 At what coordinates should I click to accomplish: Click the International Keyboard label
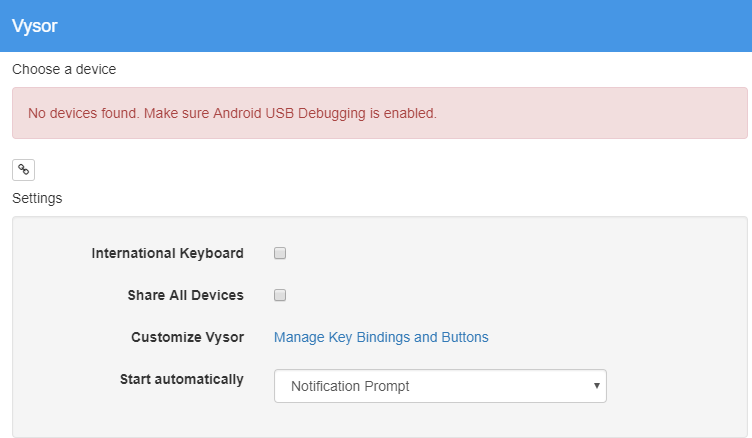click(x=167, y=253)
